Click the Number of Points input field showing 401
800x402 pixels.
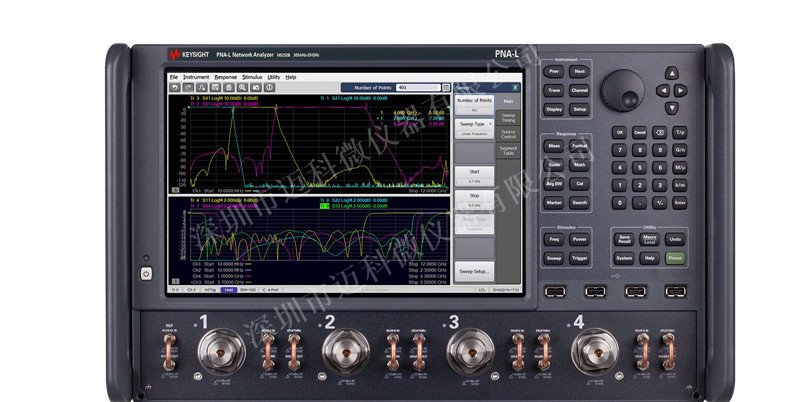[418, 88]
